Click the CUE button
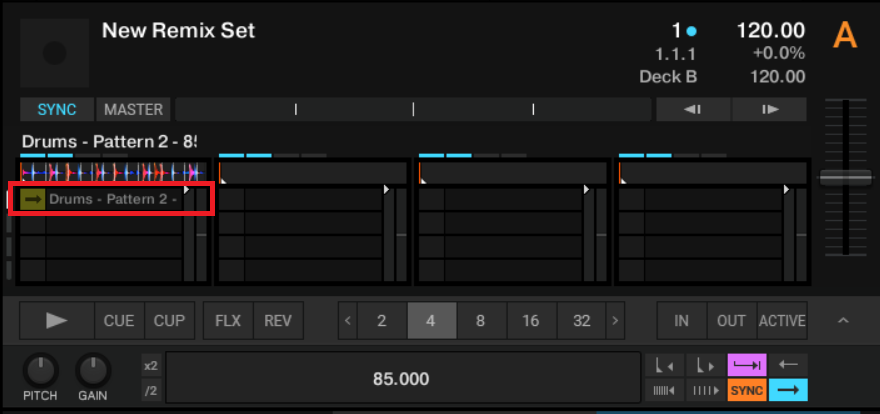The image size is (880, 414). (x=120, y=321)
